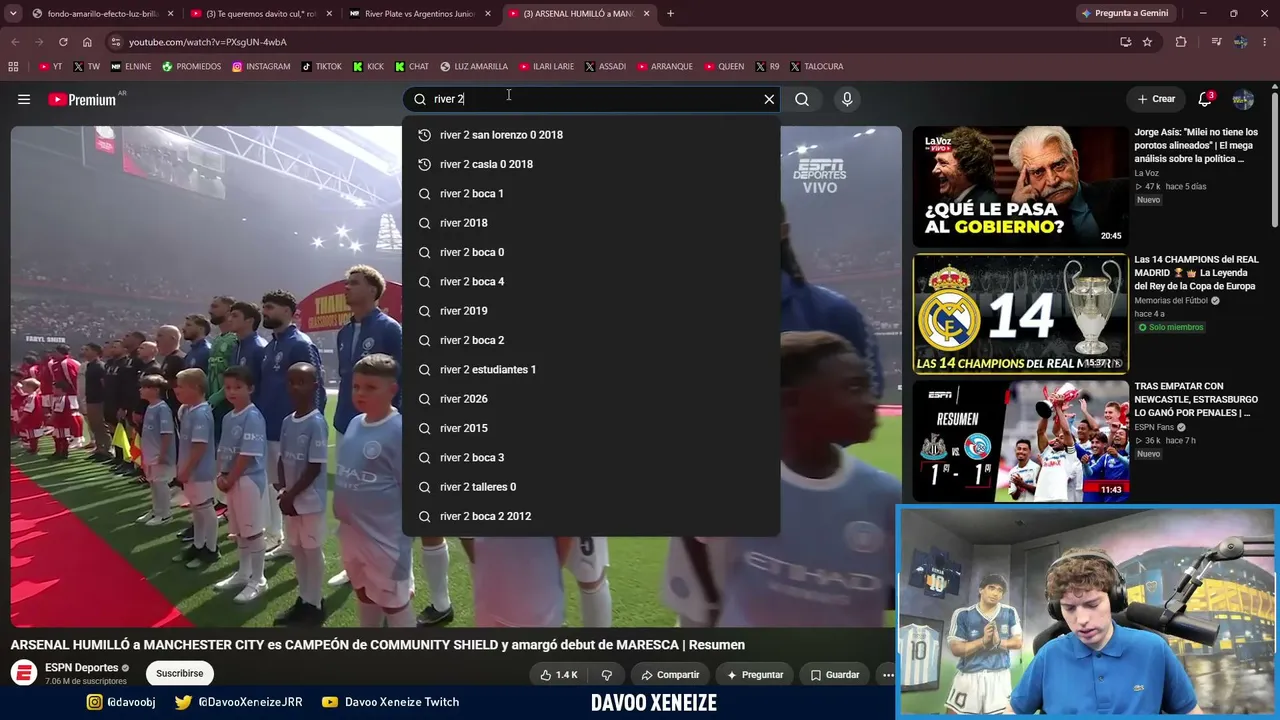Select suggestion river 2 estudiantes 1
This screenshot has width=1280, height=720.
pos(591,370)
